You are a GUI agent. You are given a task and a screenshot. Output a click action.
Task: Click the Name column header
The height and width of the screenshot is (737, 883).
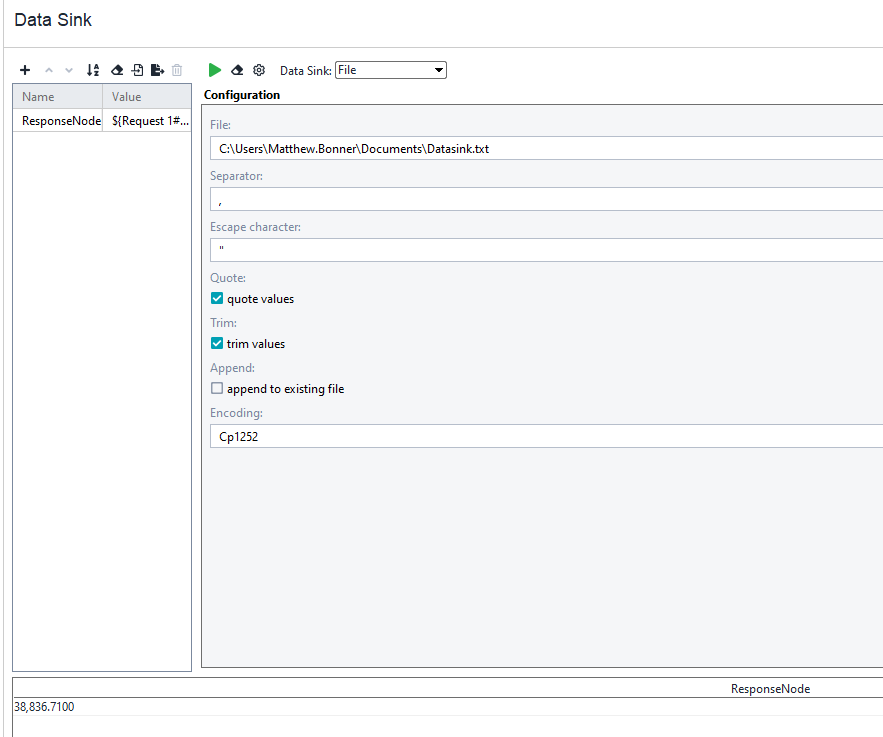tap(57, 97)
